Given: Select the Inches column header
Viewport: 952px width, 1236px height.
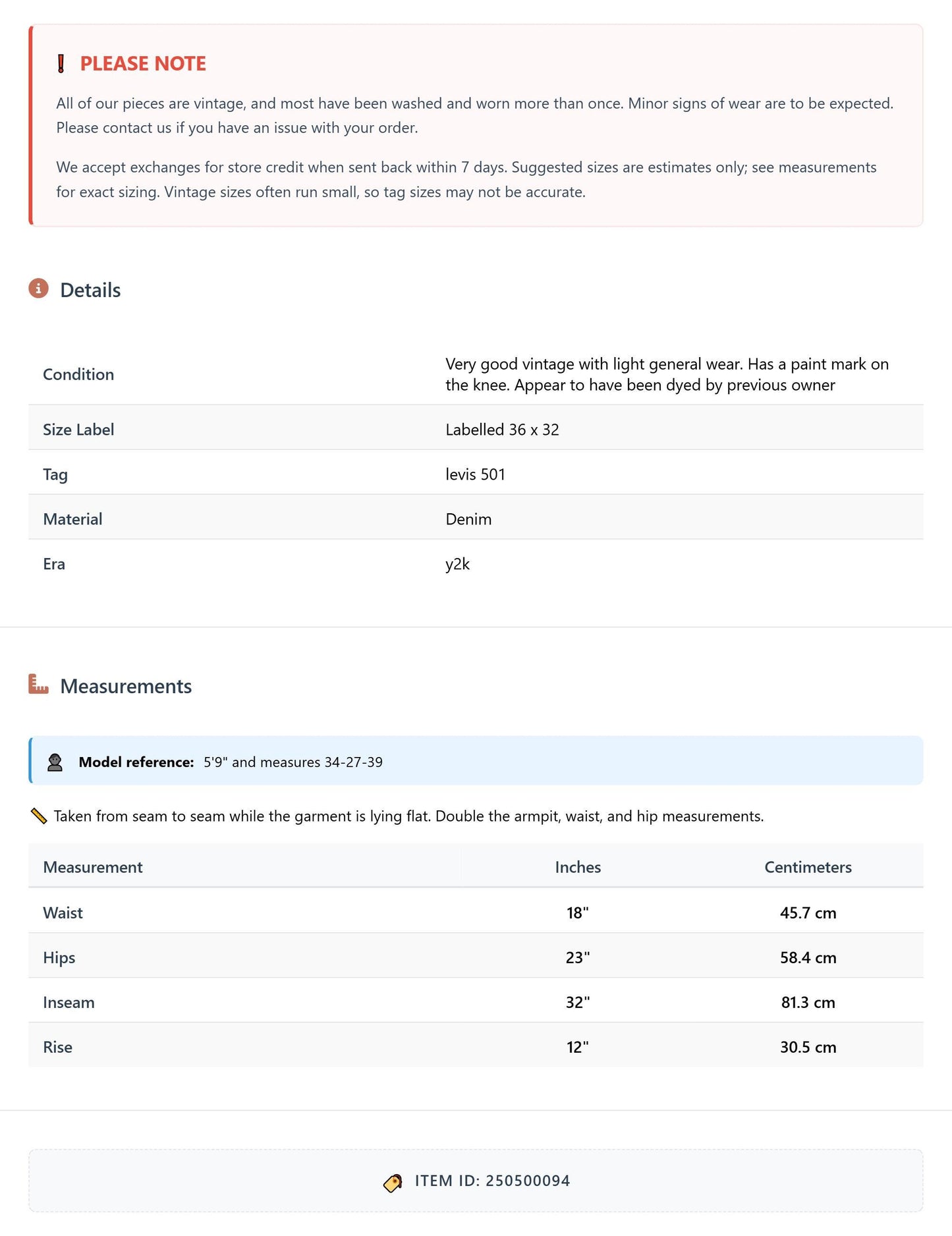Looking at the screenshot, I should pyautogui.click(x=578, y=867).
